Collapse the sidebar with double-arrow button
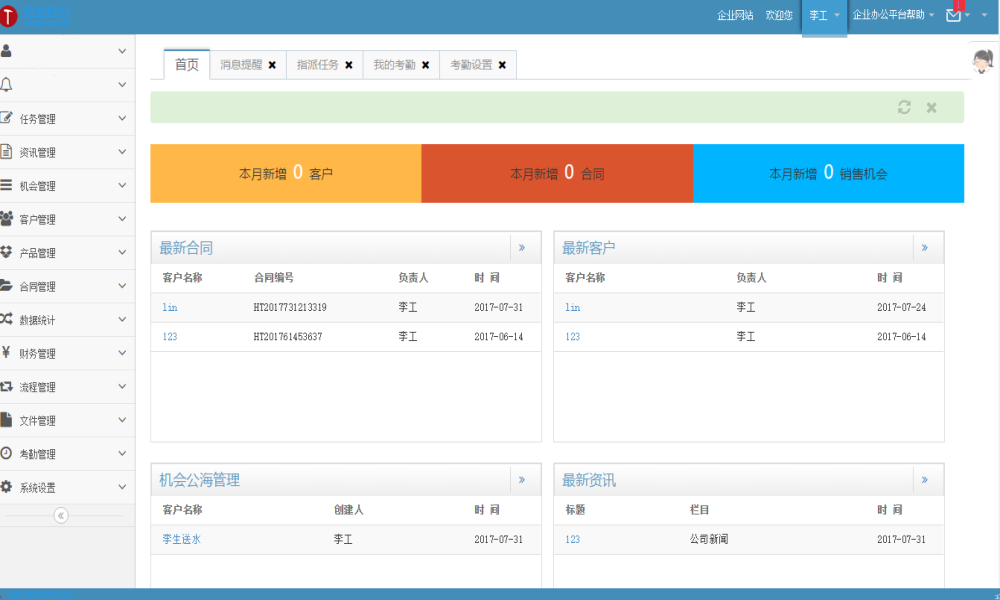1000x600 pixels. [x=61, y=515]
